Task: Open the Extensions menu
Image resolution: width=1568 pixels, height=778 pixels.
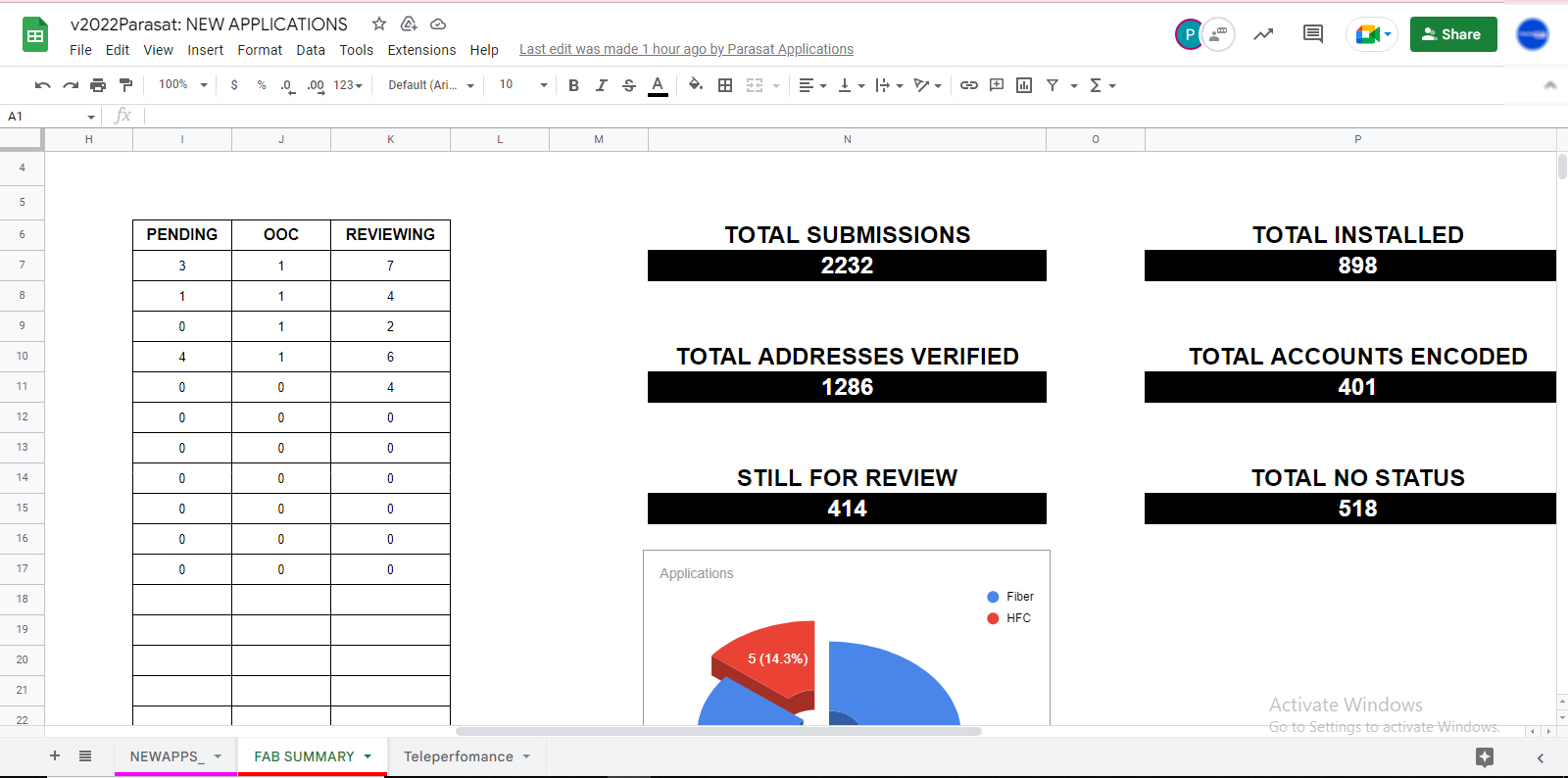Action: tap(421, 50)
